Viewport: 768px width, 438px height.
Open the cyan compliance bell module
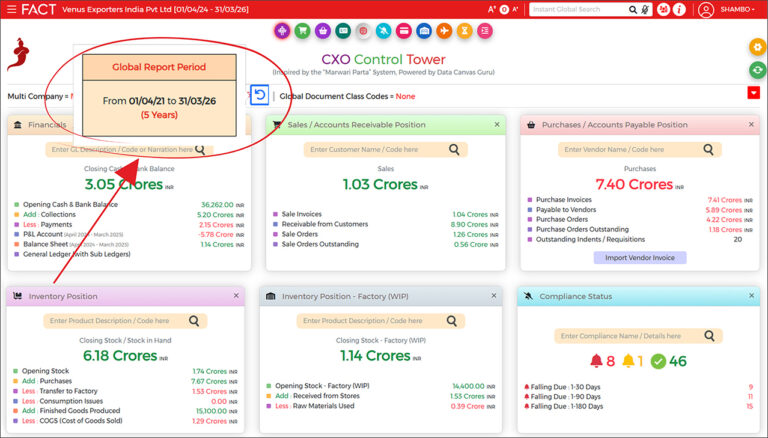click(x=384, y=31)
